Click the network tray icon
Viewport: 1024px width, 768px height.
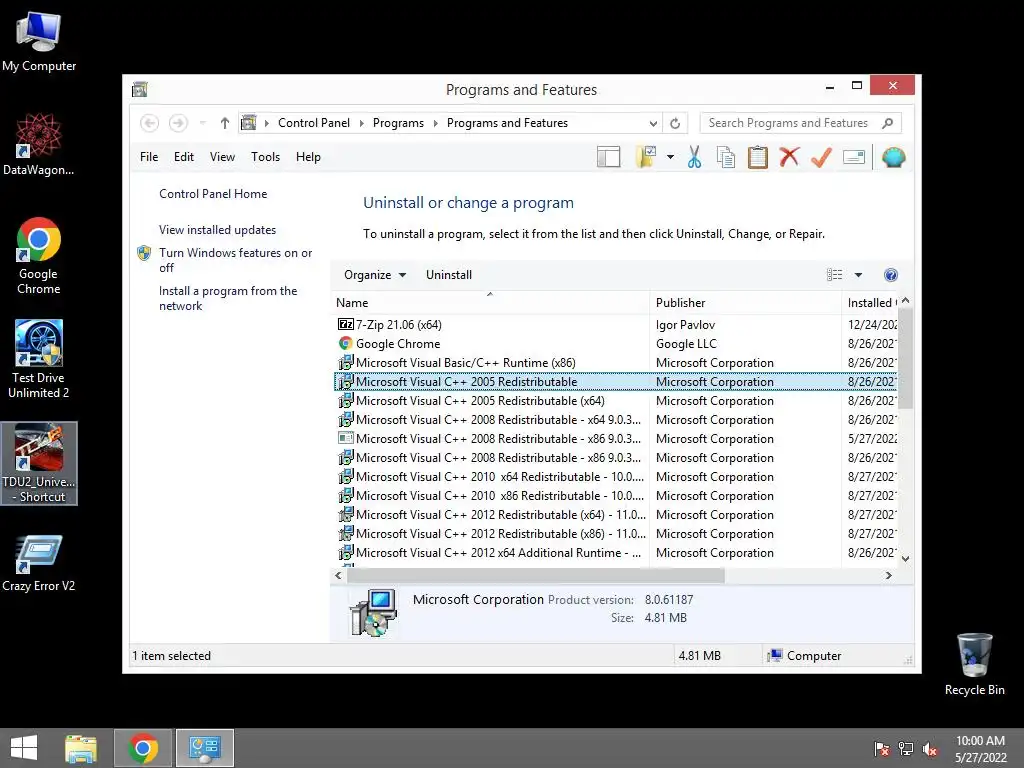(906, 749)
